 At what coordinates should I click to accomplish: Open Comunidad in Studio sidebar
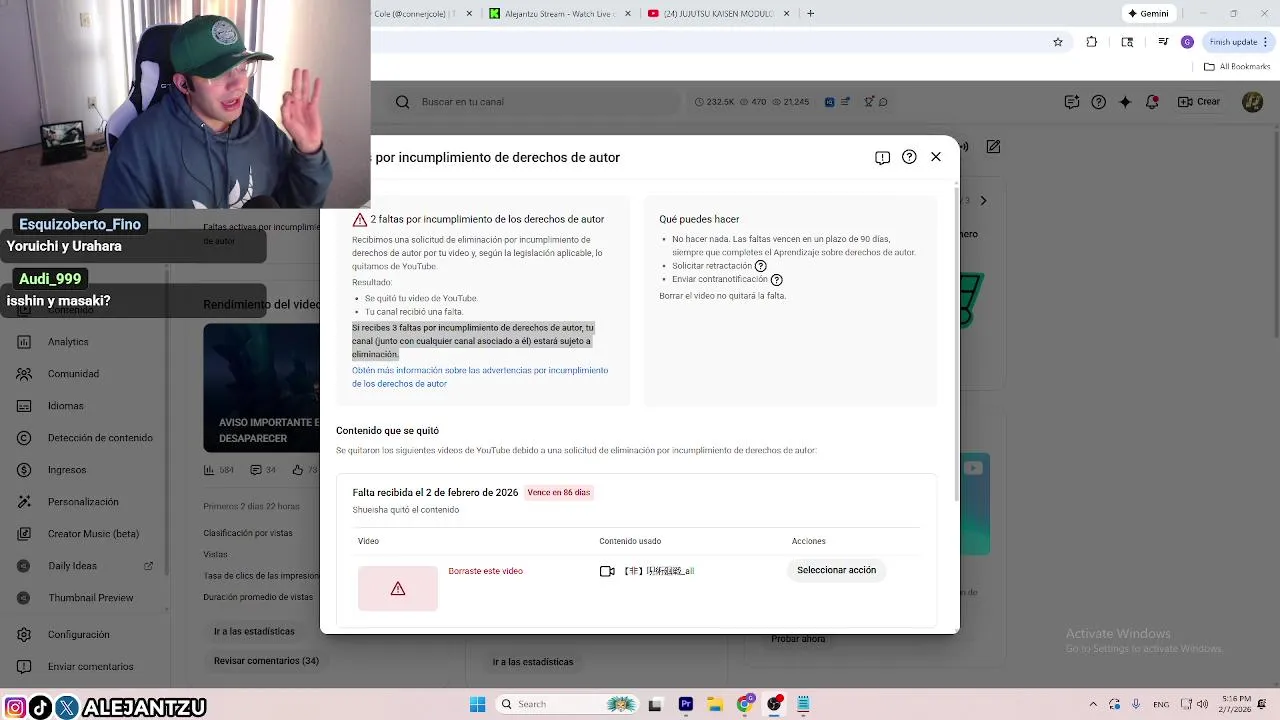point(73,374)
